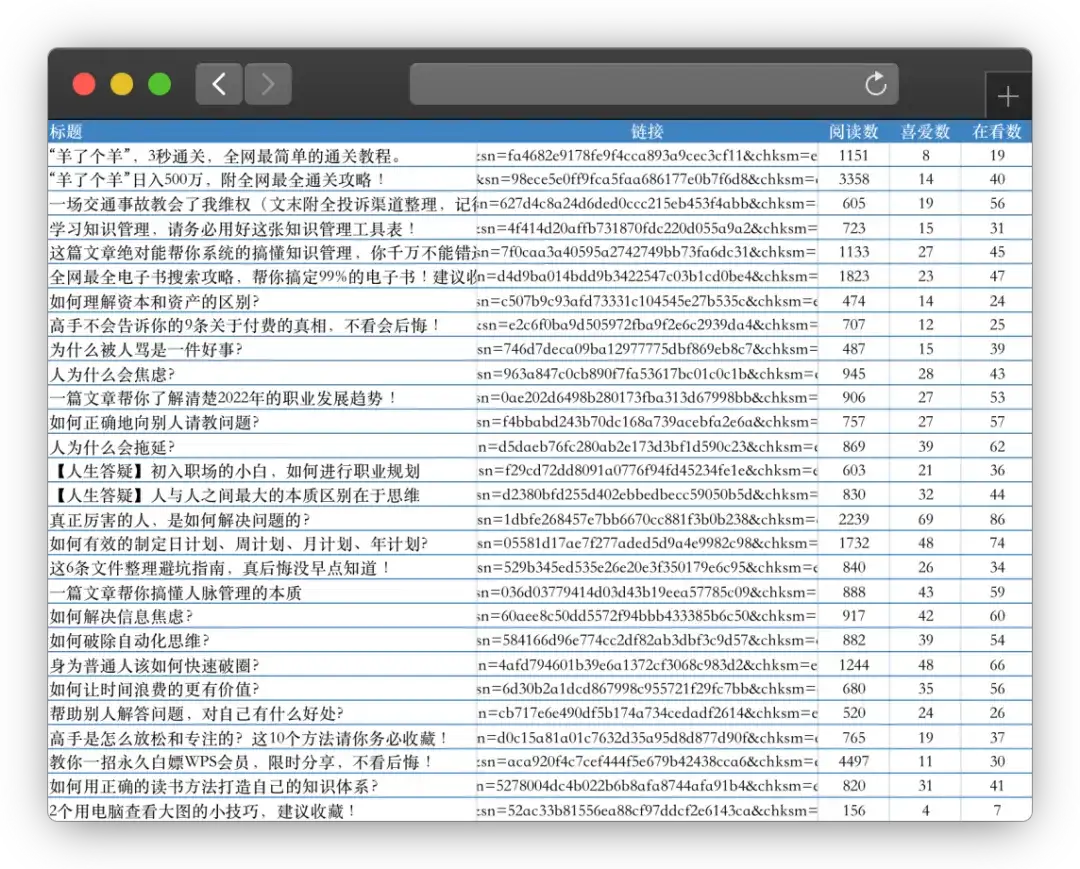Select title 一篇文章帮你搞懂人脉管理的本质
The image size is (1080, 869).
pos(176,593)
